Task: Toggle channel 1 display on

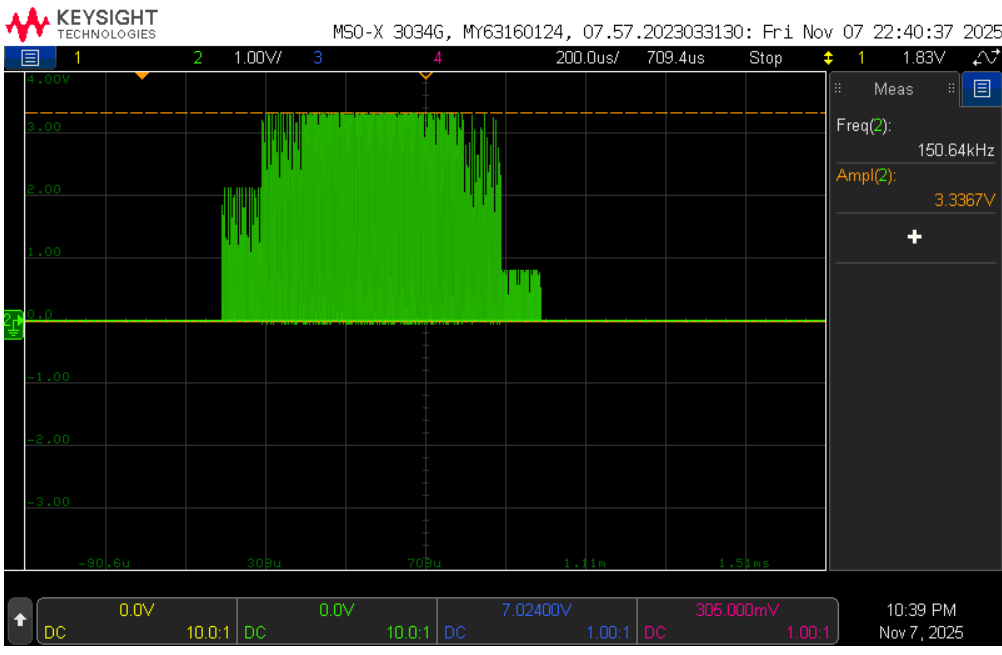Action: (x=77, y=57)
